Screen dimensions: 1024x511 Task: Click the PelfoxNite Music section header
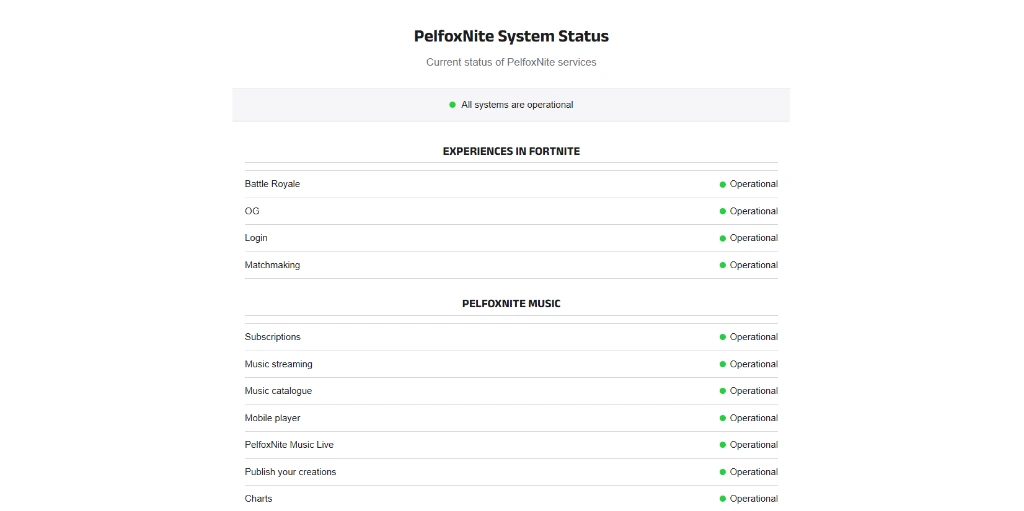click(511, 303)
